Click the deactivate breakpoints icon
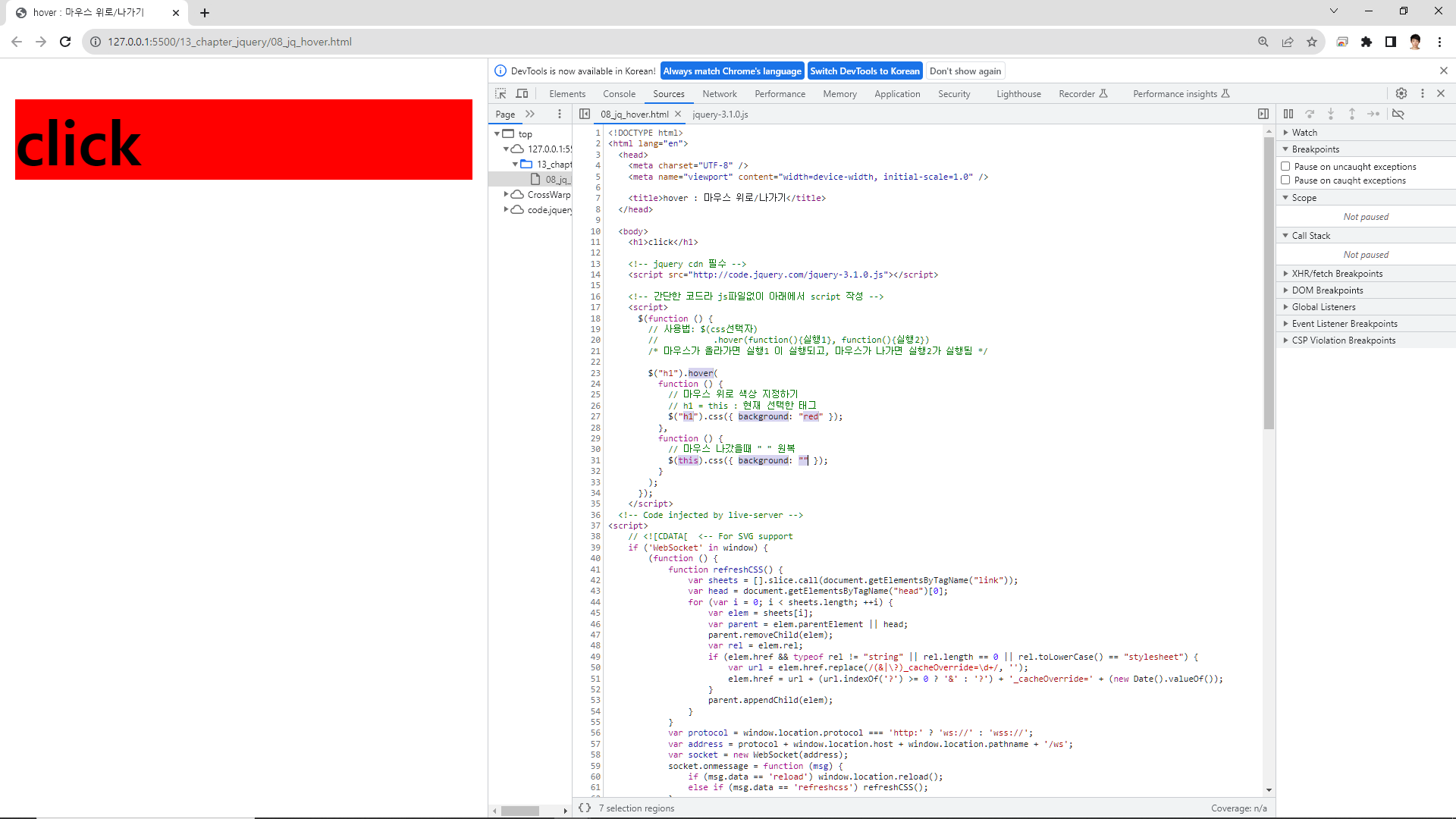The width and height of the screenshot is (1456, 819). click(1398, 114)
